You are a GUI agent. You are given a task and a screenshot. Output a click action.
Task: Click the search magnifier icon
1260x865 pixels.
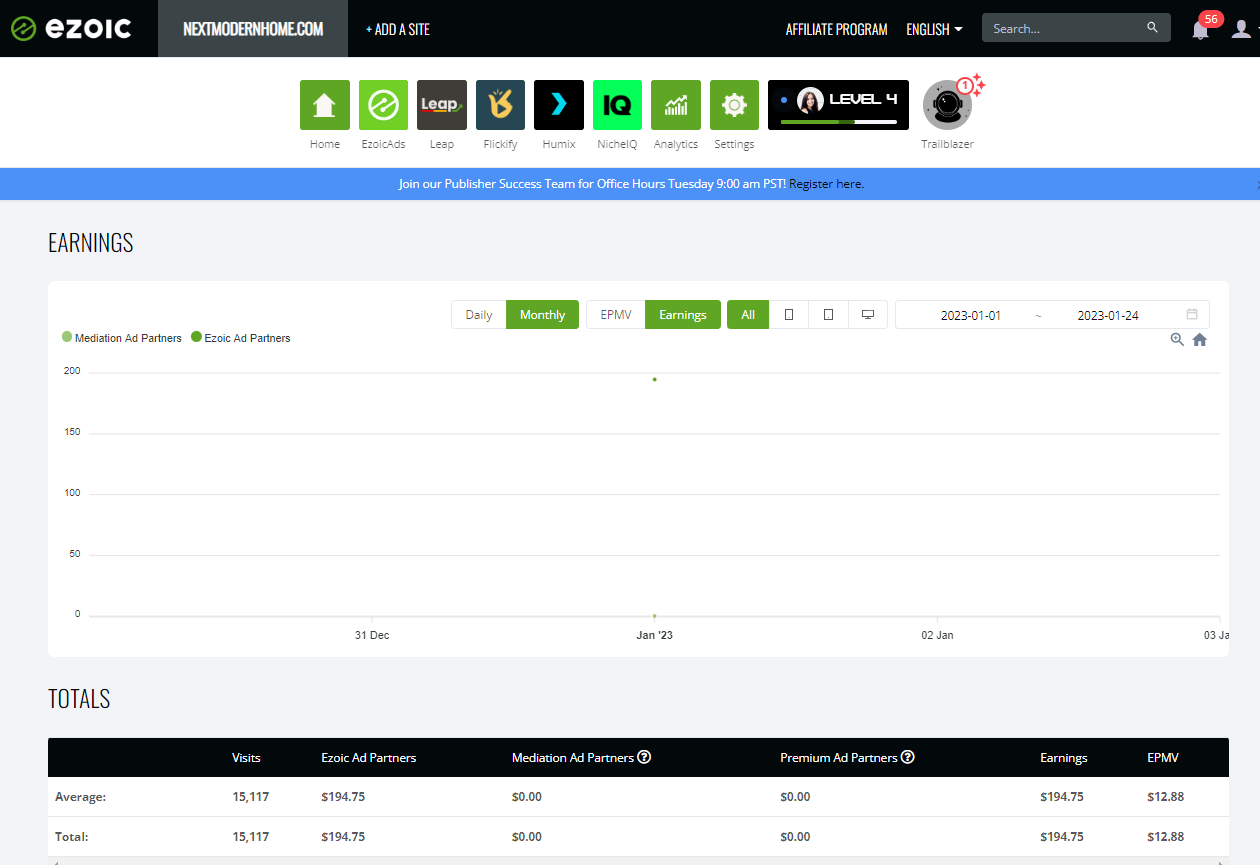tap(1153, 28)
